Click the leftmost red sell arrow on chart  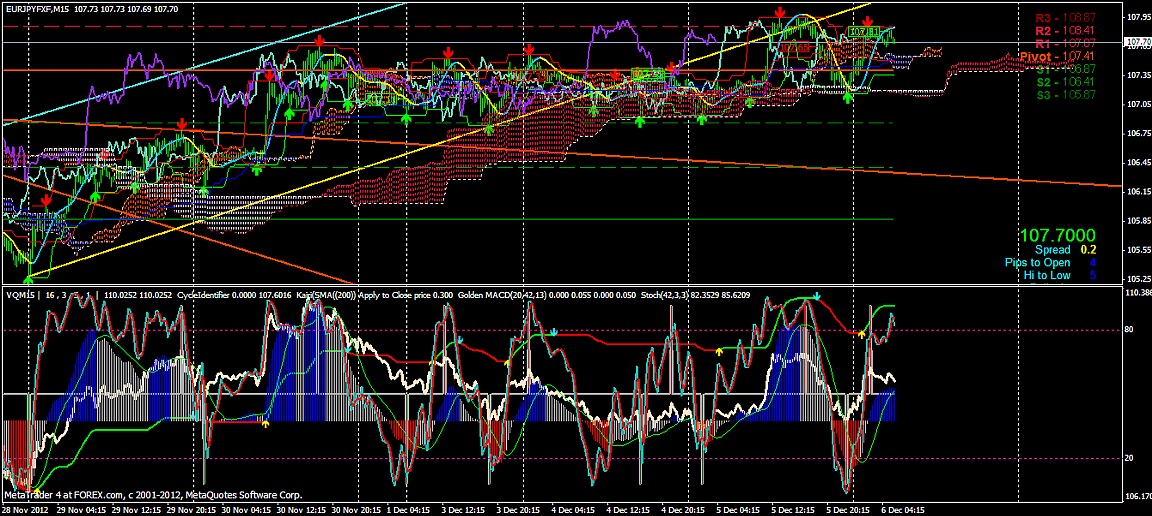coord(46,201)
